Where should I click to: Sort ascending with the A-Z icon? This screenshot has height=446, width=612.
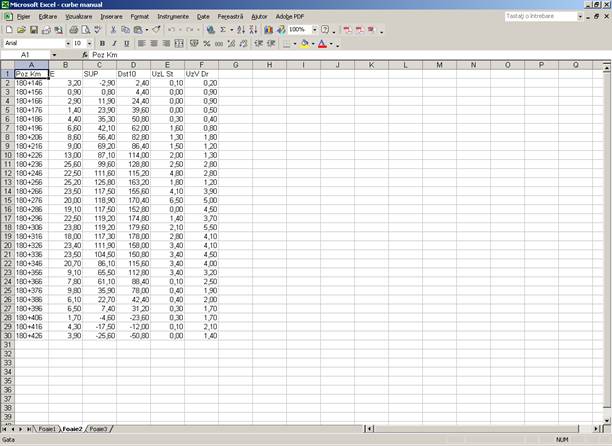click(x=243, y=30)
